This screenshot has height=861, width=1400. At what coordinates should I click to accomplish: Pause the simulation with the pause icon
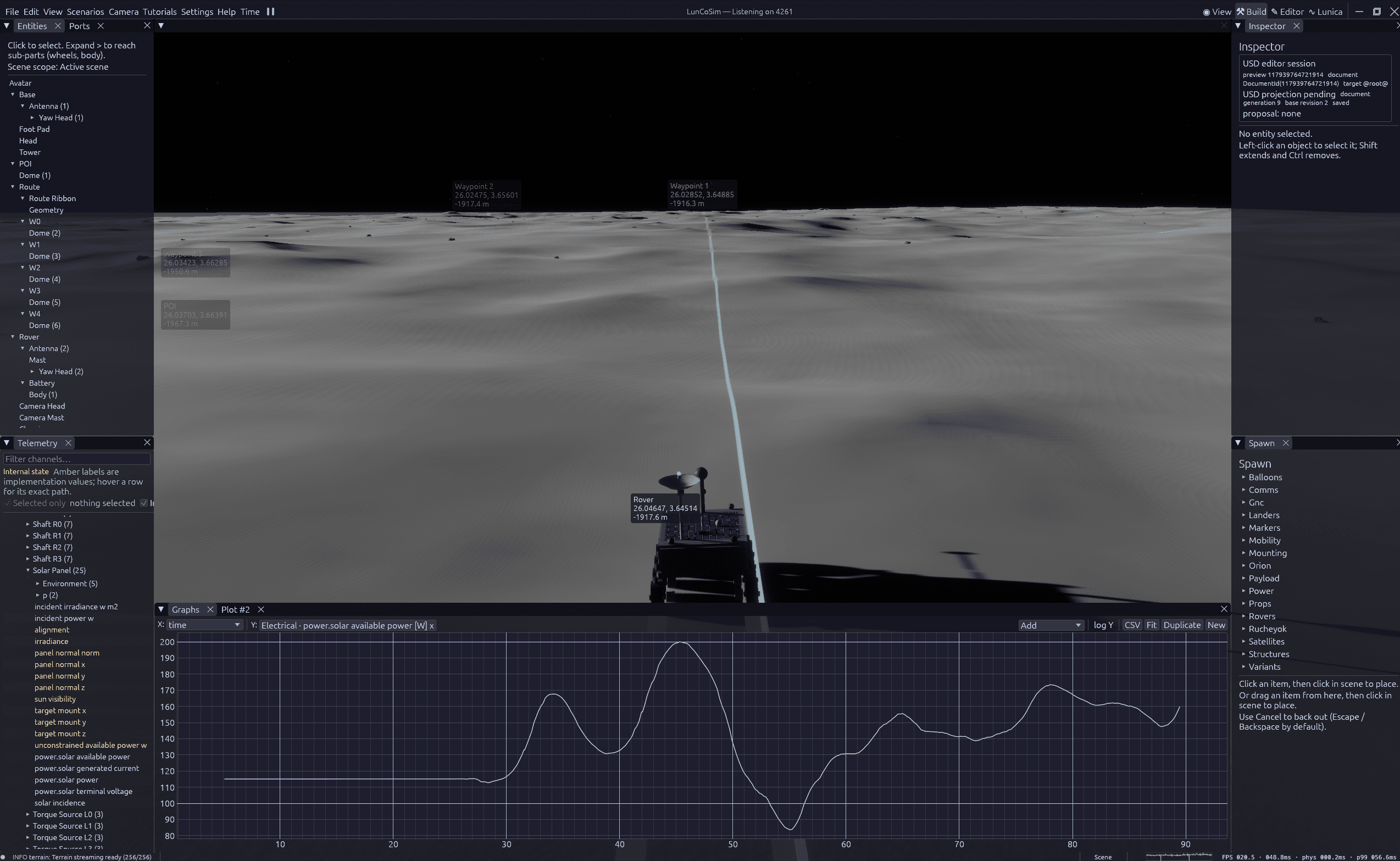(270, 12)
